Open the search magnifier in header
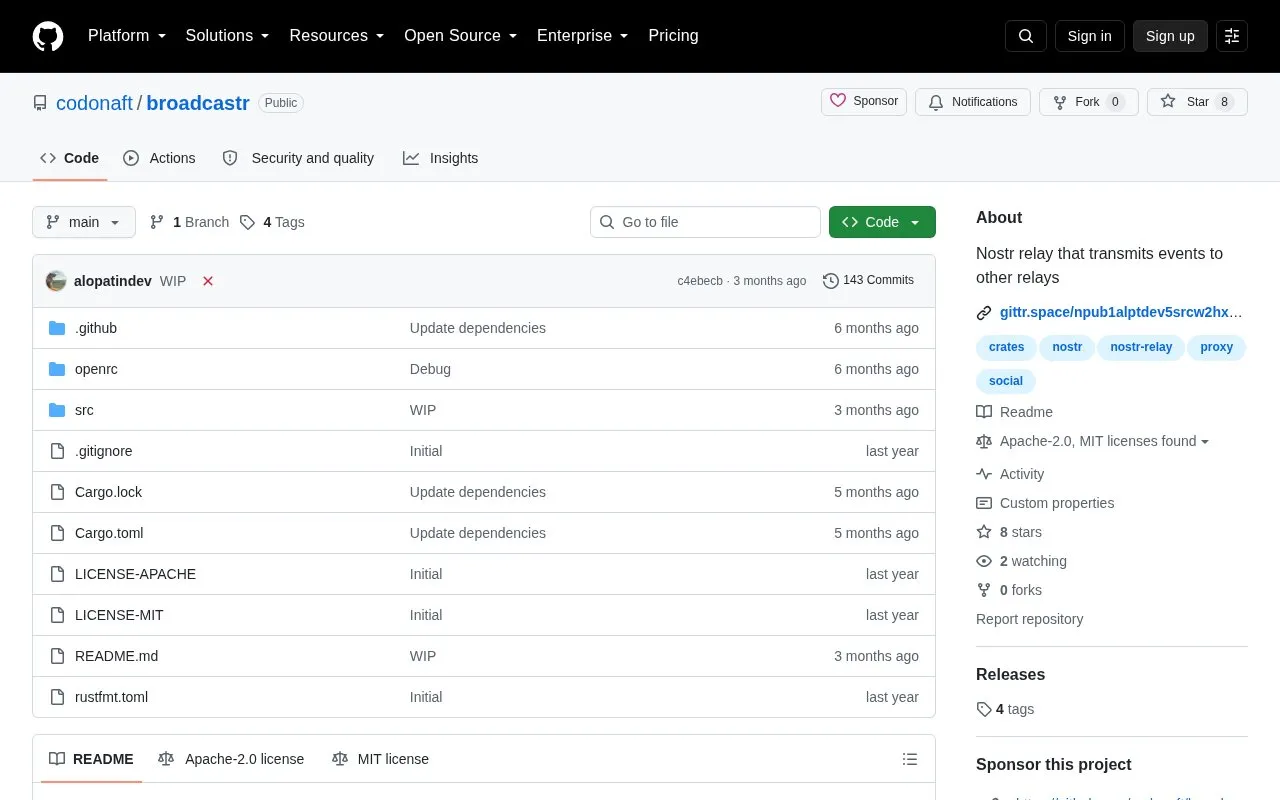Image resolution: width=1280 pixels, height=800 pixels. (1026, 36)
